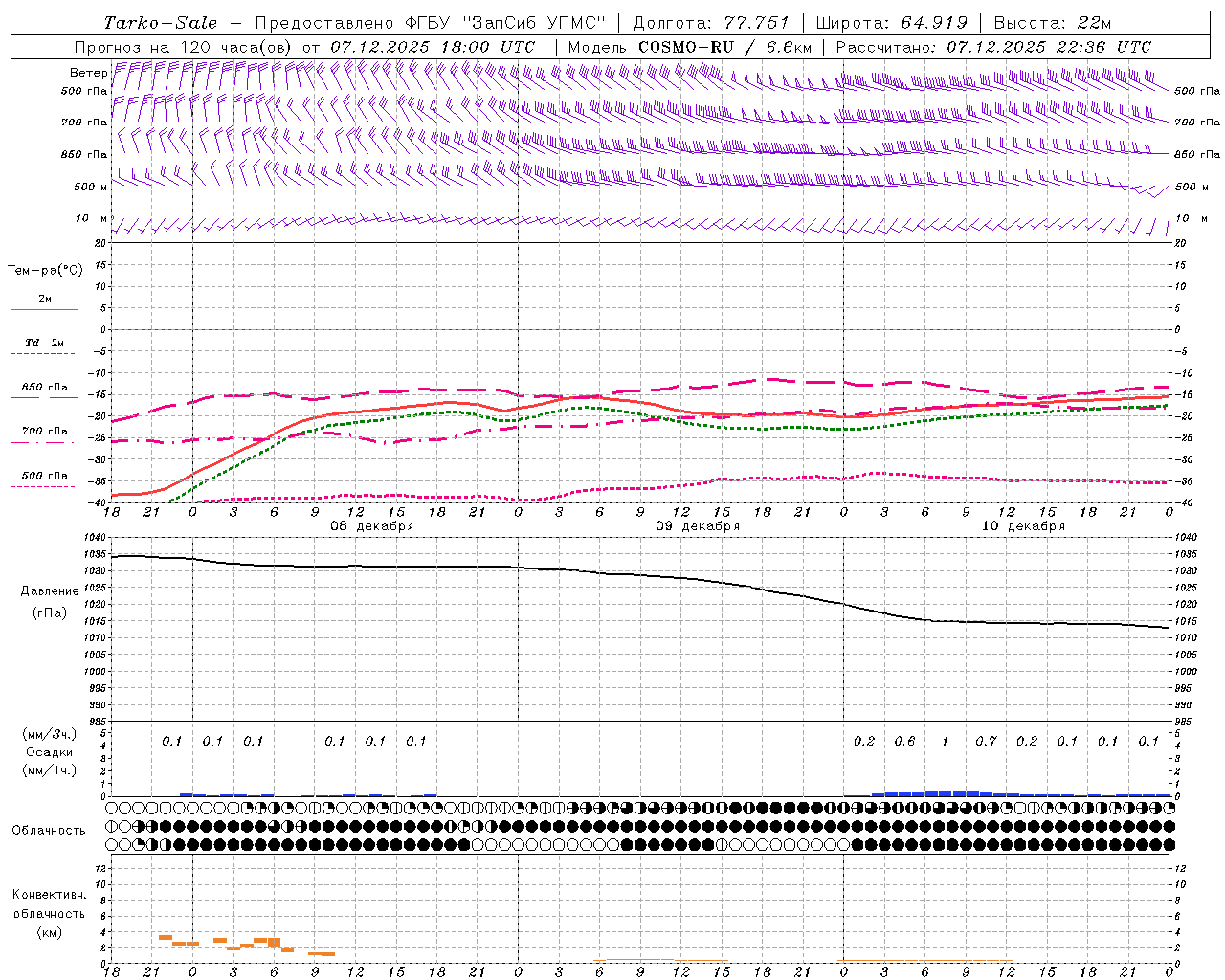Click the precipitation value "0.7"

point(986,742)
